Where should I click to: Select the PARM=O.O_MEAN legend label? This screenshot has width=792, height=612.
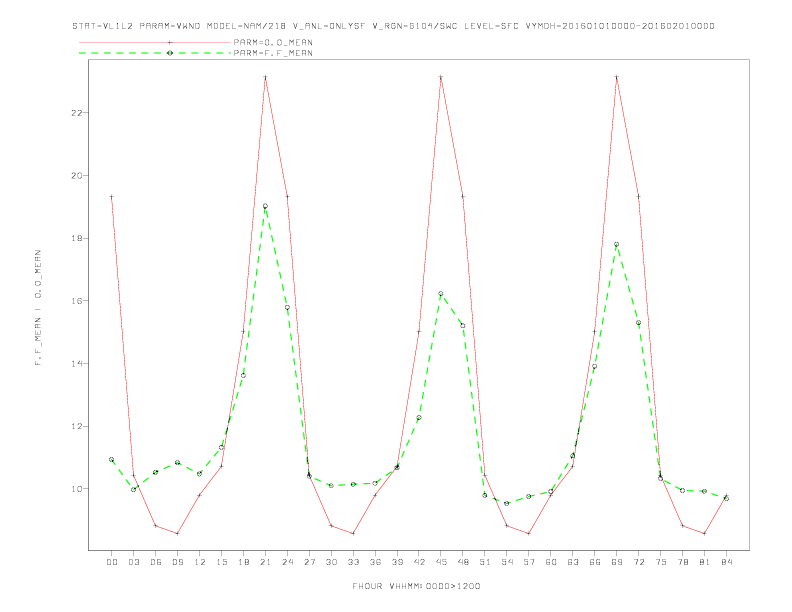click(273, 42)
